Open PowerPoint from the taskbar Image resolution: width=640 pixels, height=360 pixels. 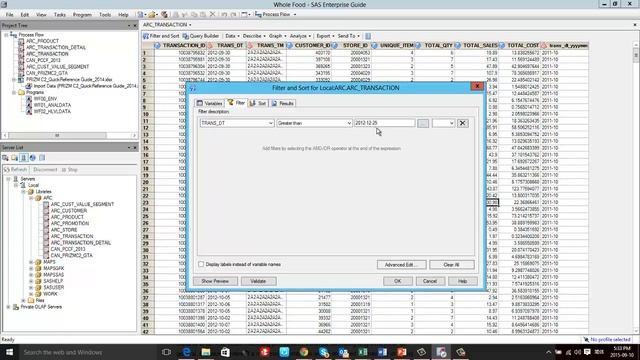click(x=402, y=352)
